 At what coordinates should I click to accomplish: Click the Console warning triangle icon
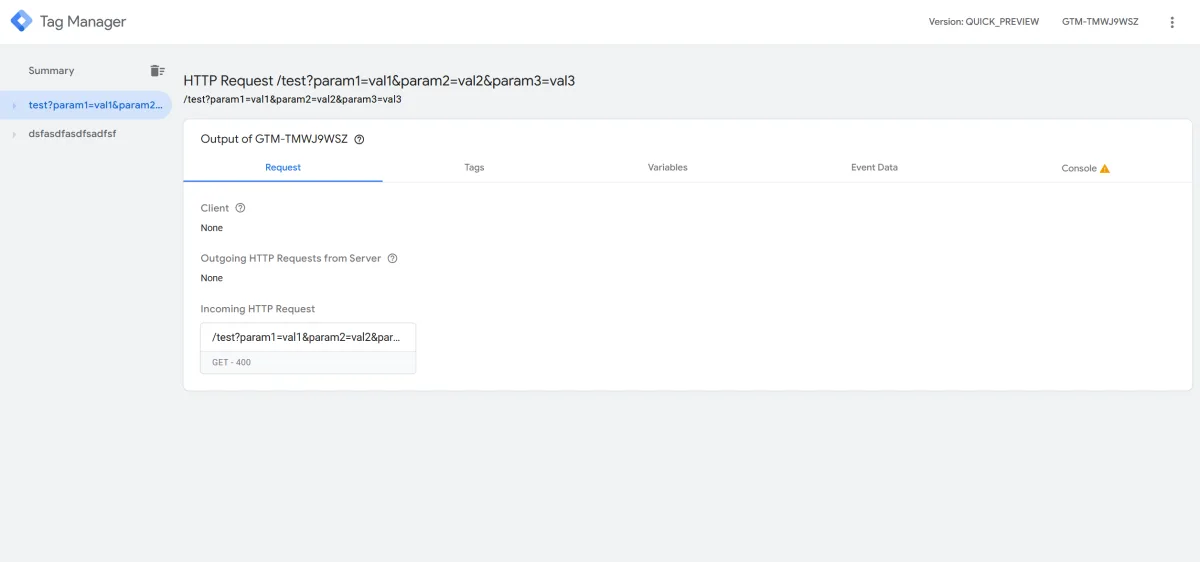click(1105, 168)
